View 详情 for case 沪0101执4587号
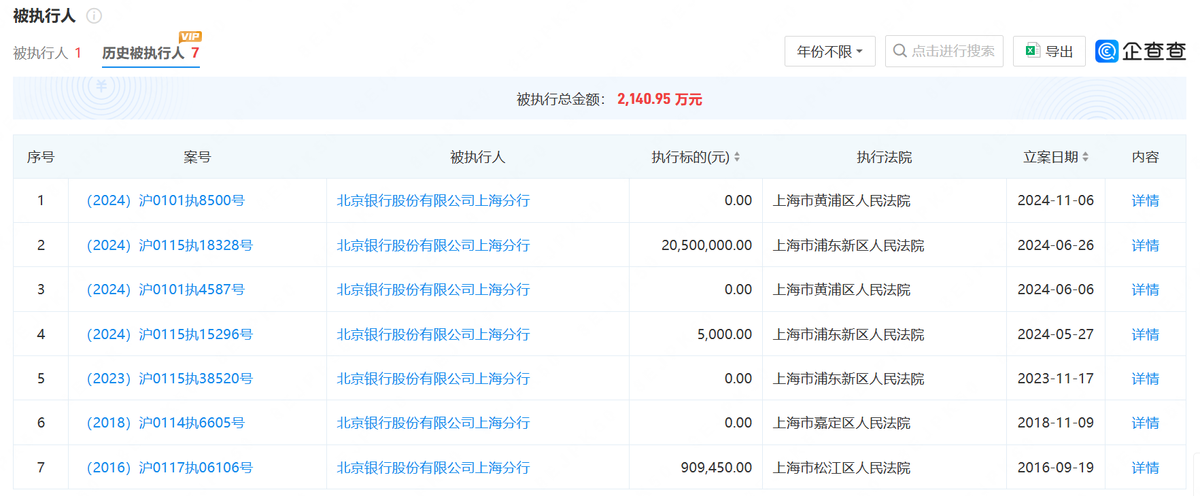Viewport: 1200px width, 496px height. pos(1145,290)
